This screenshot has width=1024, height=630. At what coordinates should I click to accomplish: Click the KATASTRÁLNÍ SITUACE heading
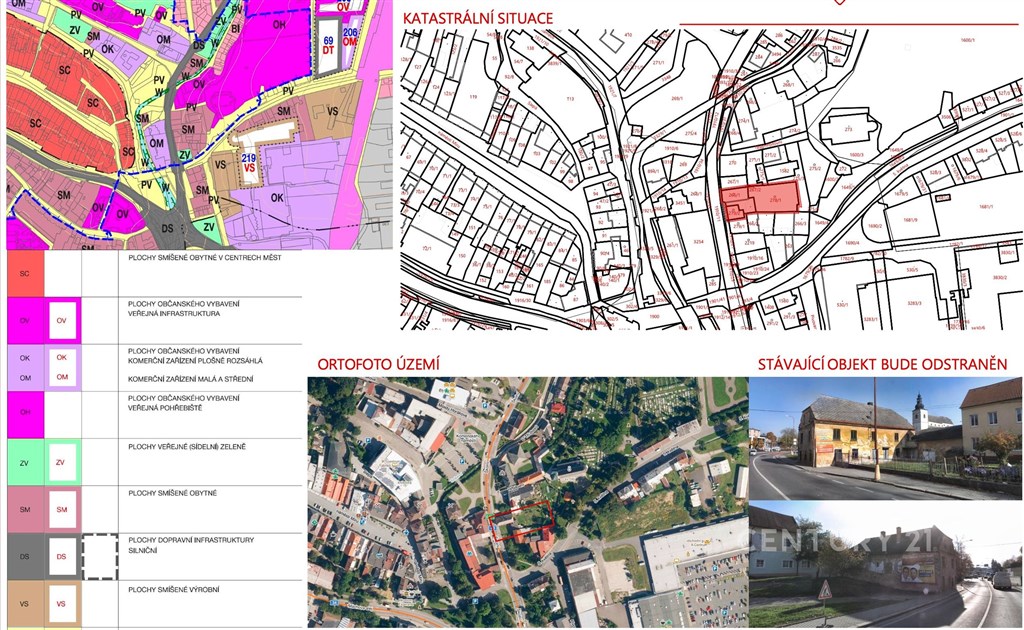click(477, 18)
